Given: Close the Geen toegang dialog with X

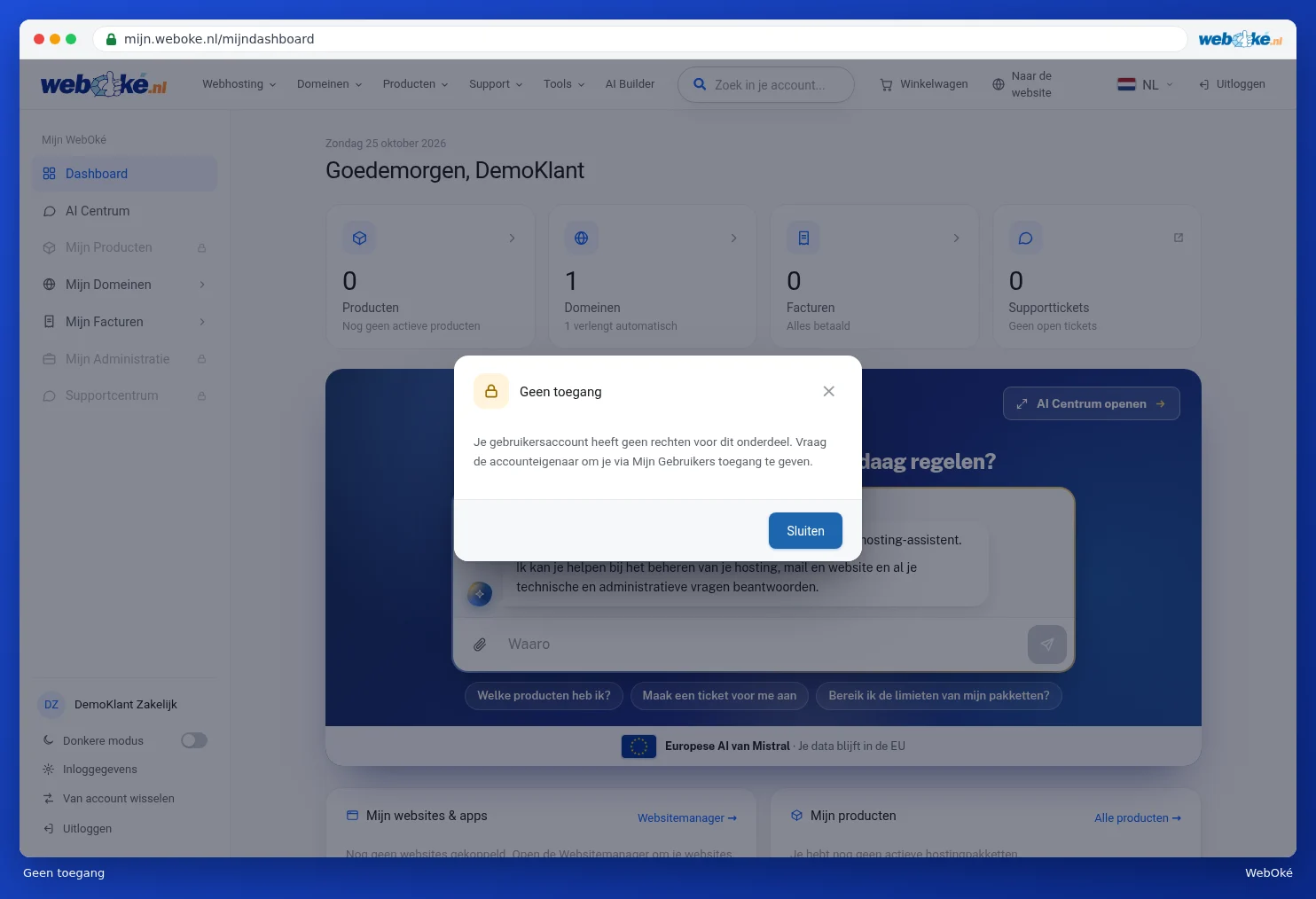Looking at the screenshot, I should 828,391.
